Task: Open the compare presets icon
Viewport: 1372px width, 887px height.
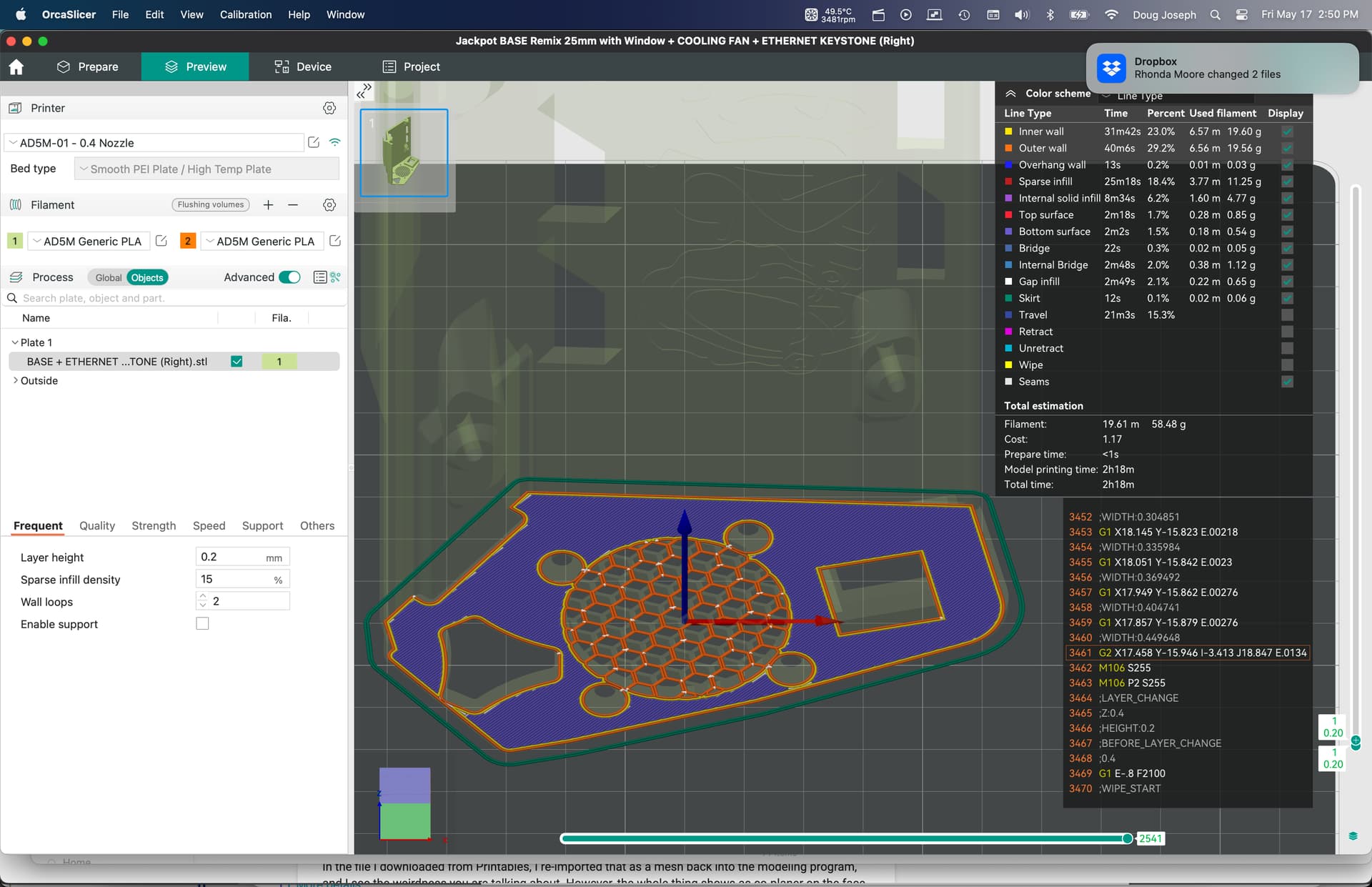Action: [336, 277]
